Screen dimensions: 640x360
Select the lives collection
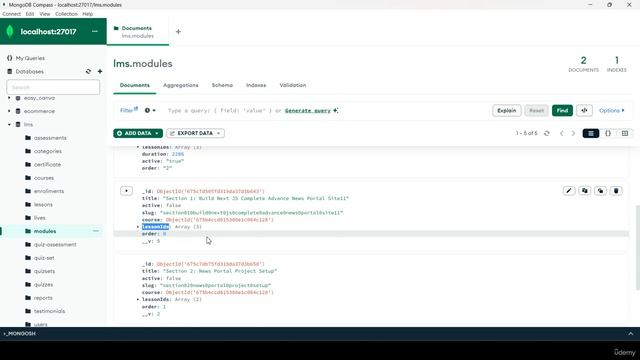click(40, 218)
